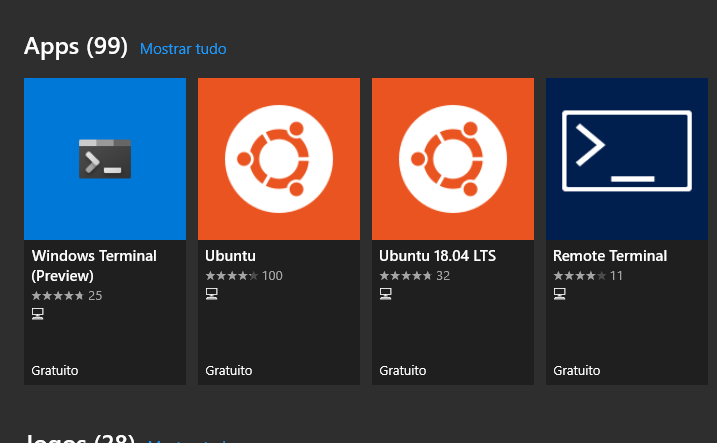
Task: Select the 'Ubuntu 18.04 LTS' title text
Action: [x=438, y=256]
